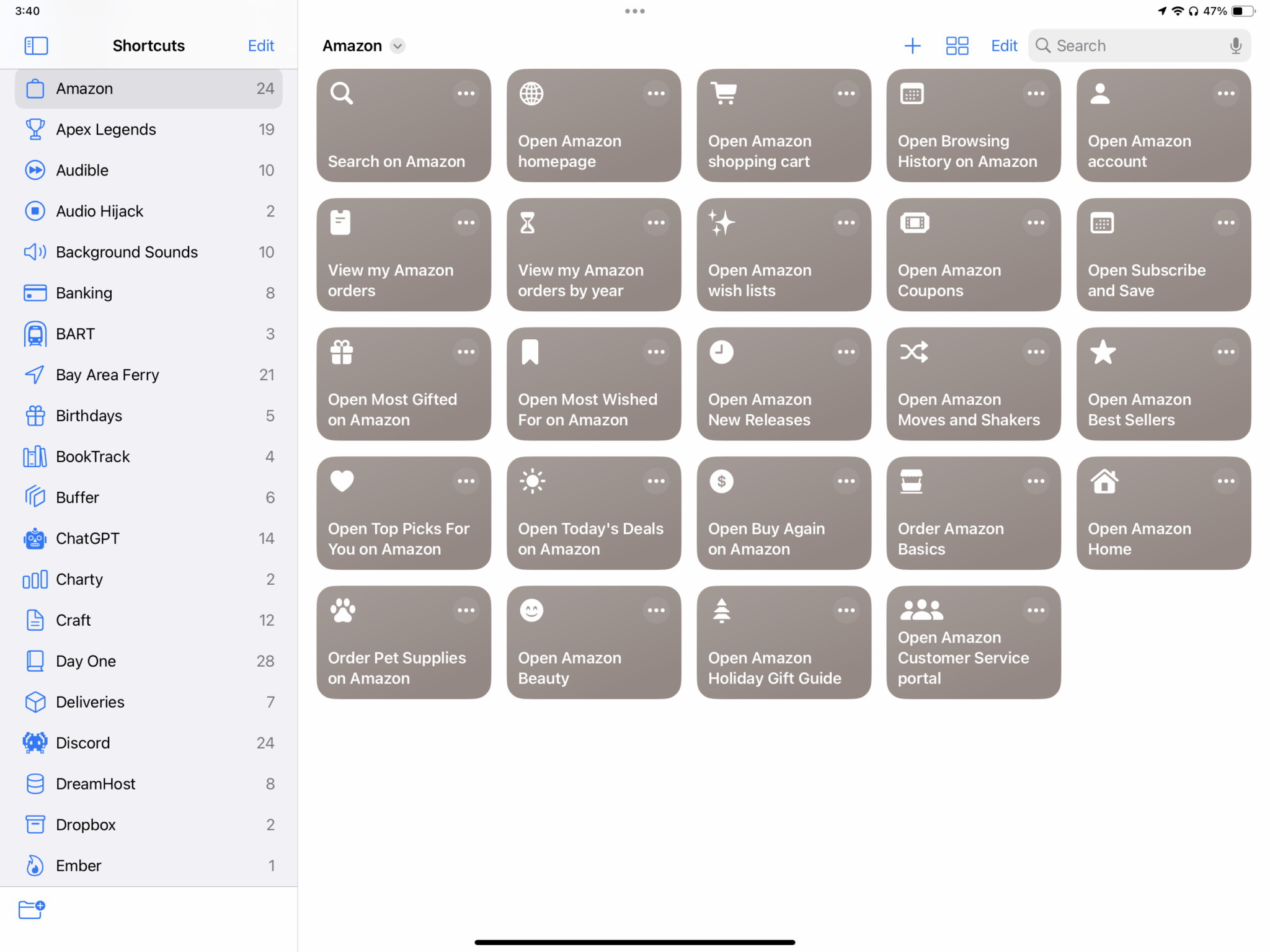Click the plus icon to add shortcut
The width and height of the screenshot is (1270, 952).
912,45
